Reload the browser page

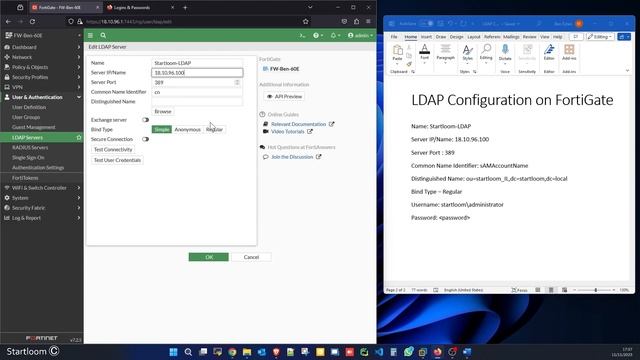coord(32,22)
